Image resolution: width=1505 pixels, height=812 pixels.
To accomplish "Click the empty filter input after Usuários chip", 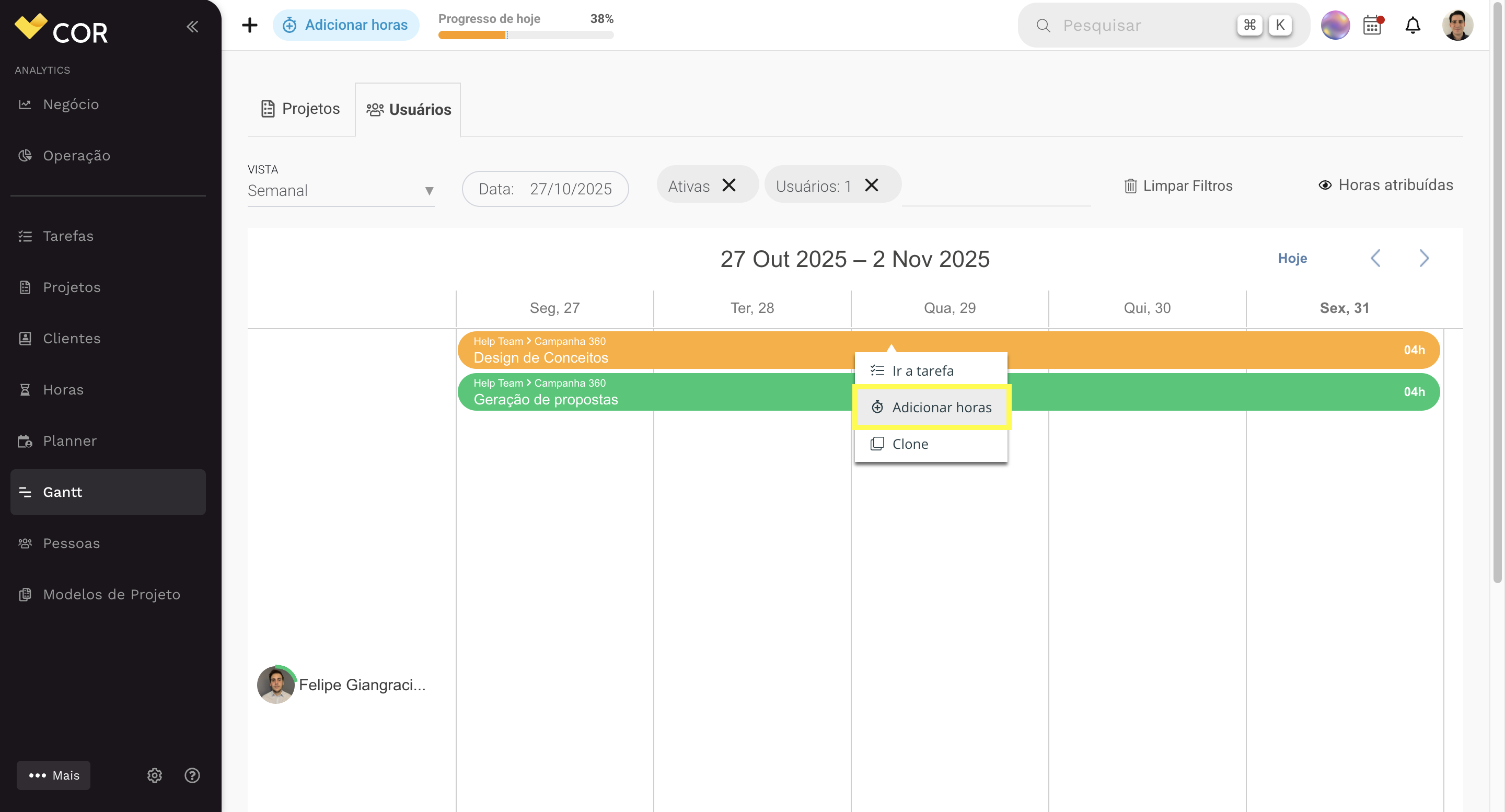I will [996, 188].
